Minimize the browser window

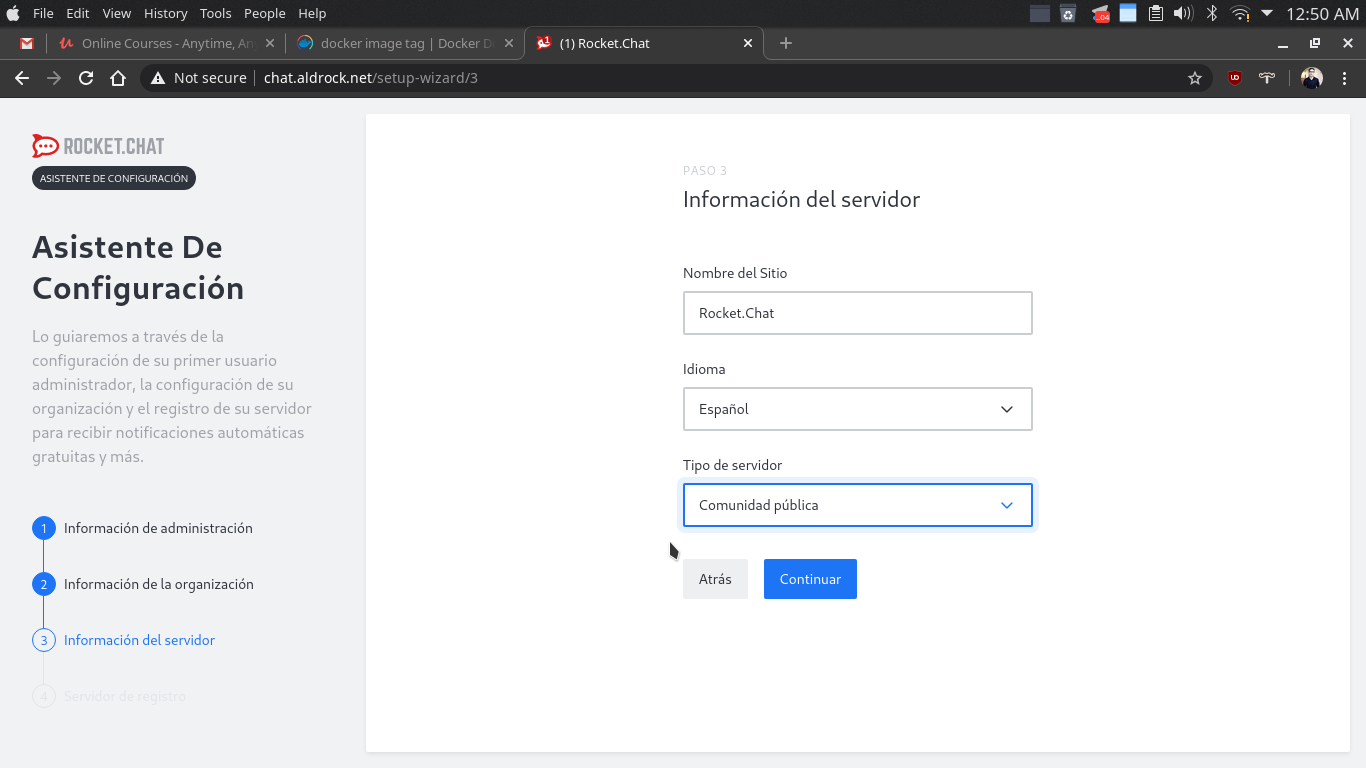coord(1284,44)
